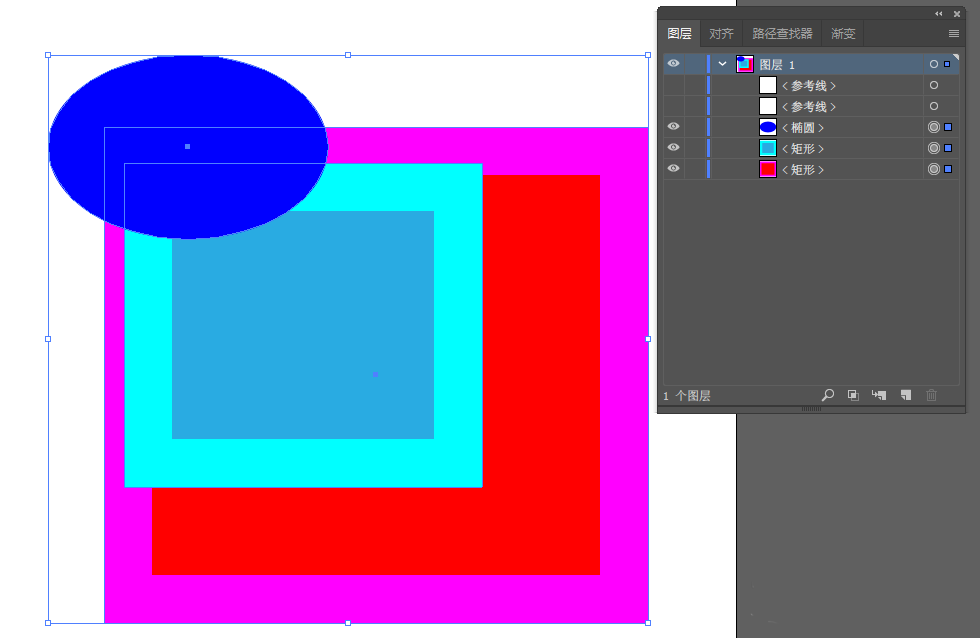Click the bottom-left corner handle of the bounding box
The image size is (980, 638).
coord(48,623)
